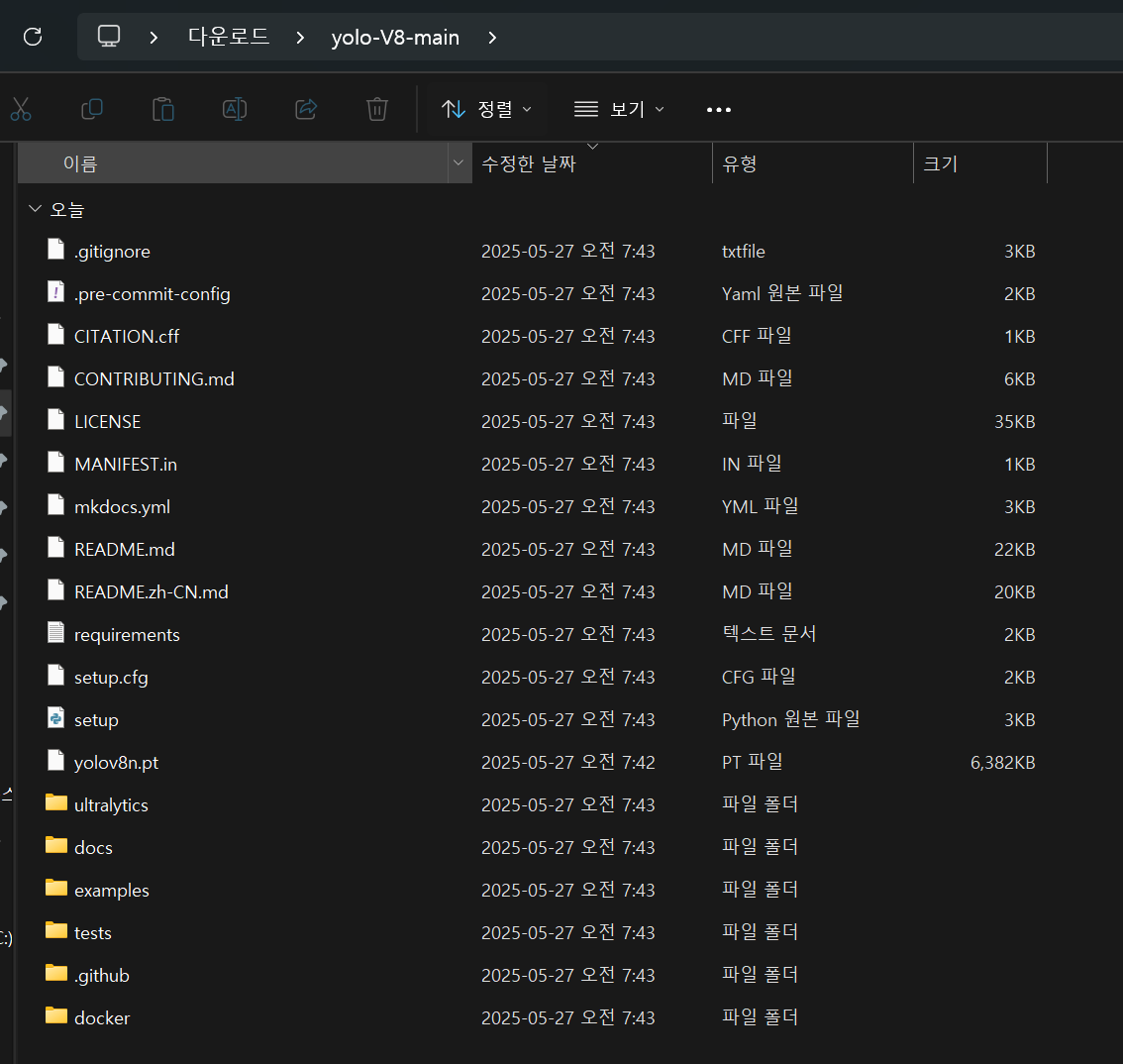Select the README.zh-CN.md file name

pyautogui.click(x=152, y=592)
